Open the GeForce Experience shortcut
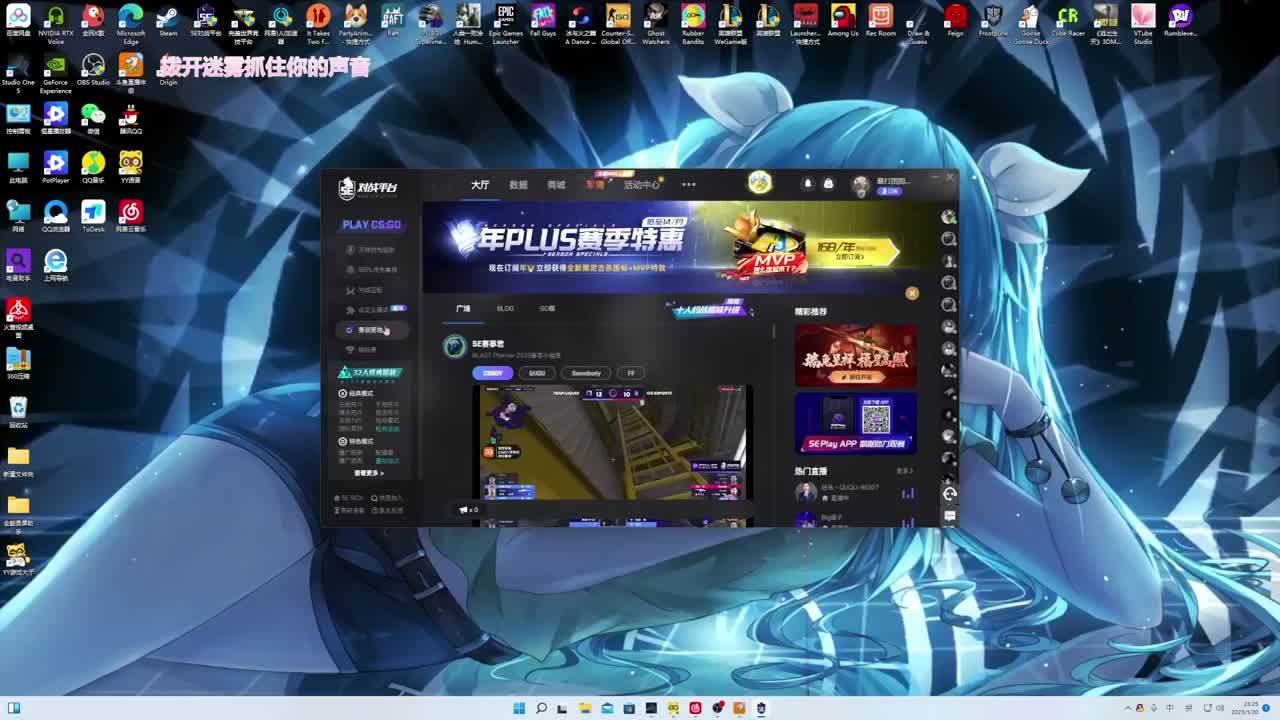Screen dimensions: 1280x720 [x=56, y=74]
